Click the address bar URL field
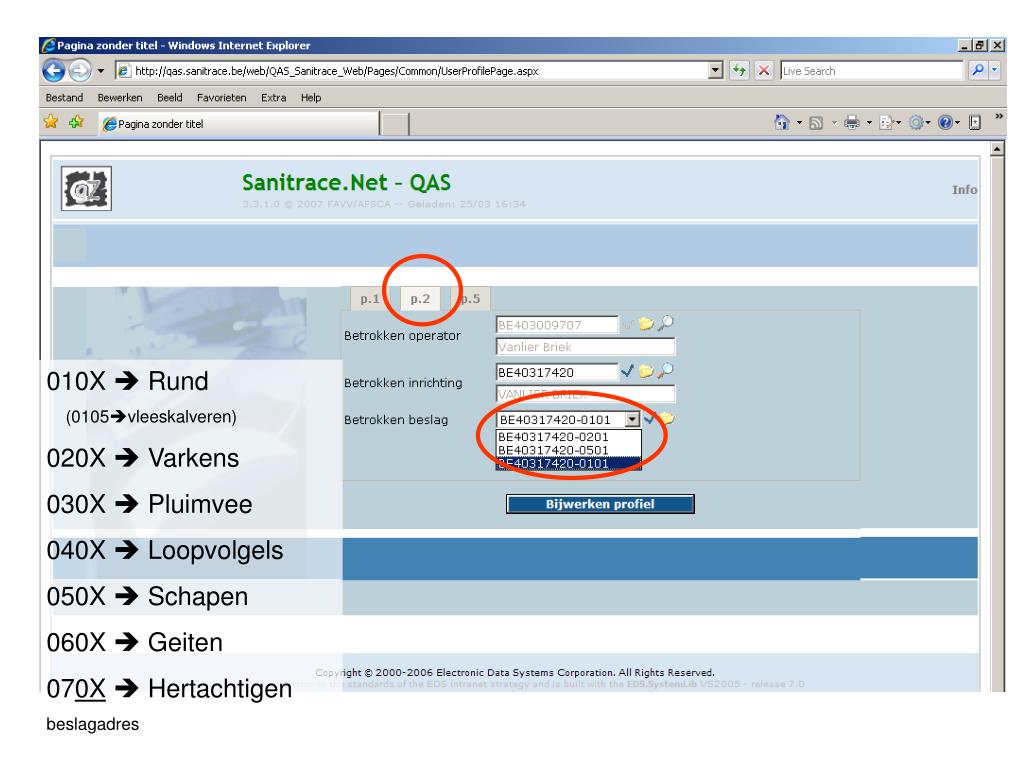 411,71
